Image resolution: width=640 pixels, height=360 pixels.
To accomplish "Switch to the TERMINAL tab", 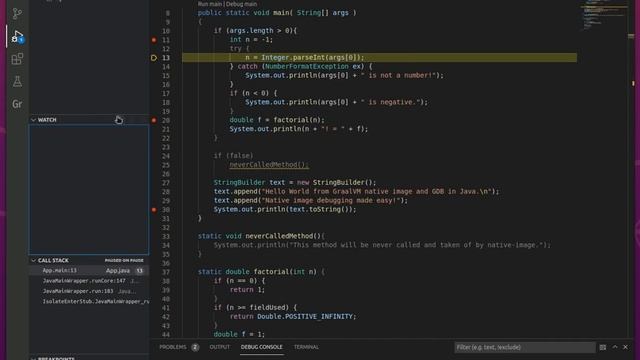I will 306,347.
